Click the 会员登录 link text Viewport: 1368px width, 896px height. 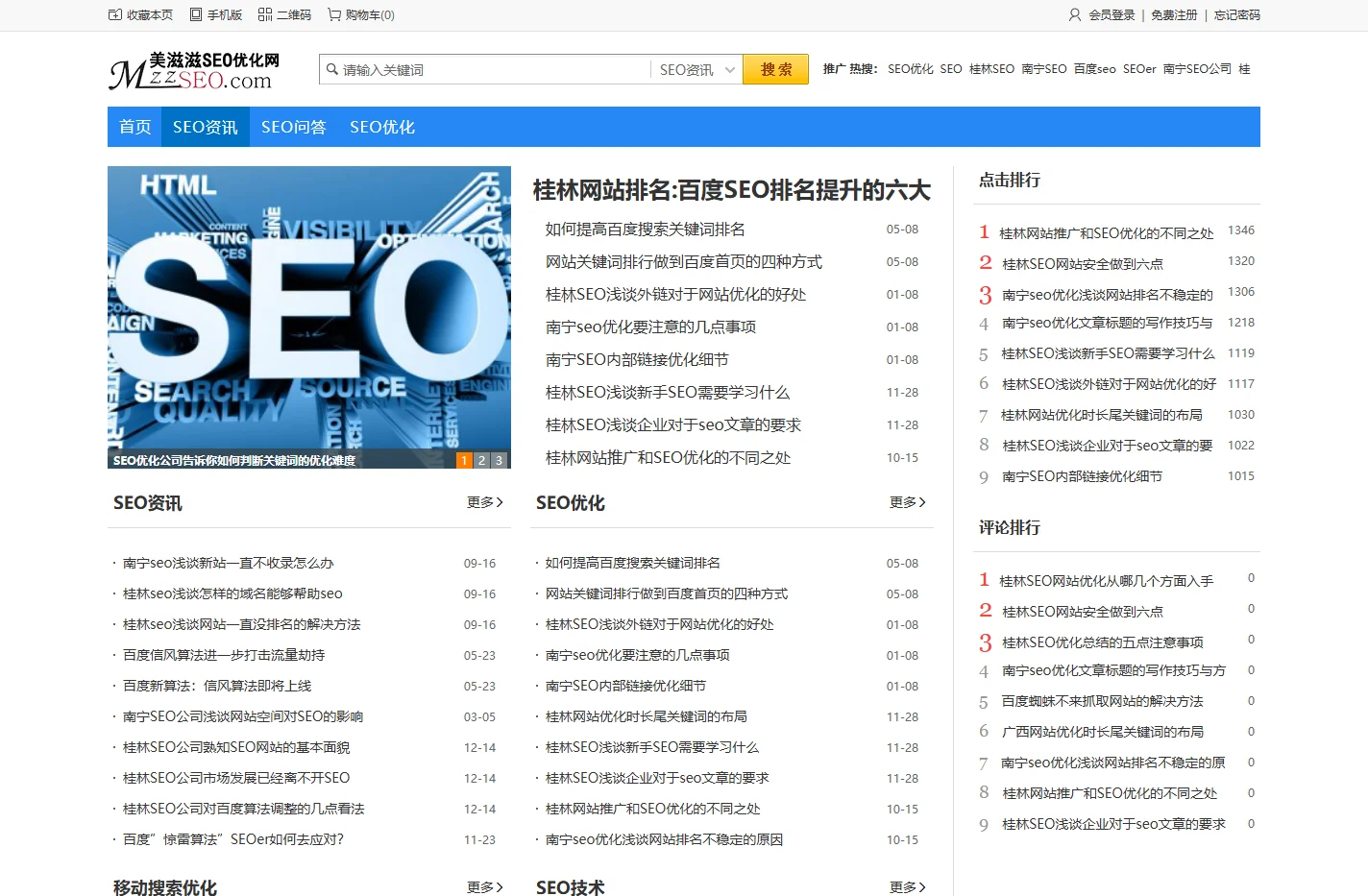coord(1111,14)
